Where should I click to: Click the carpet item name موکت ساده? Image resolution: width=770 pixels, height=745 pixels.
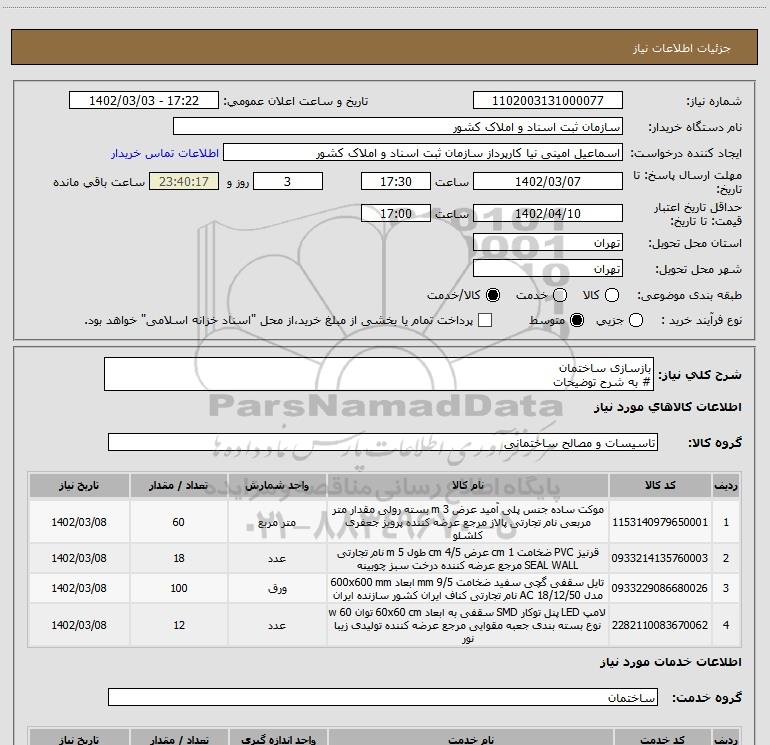tap(468, 522)
